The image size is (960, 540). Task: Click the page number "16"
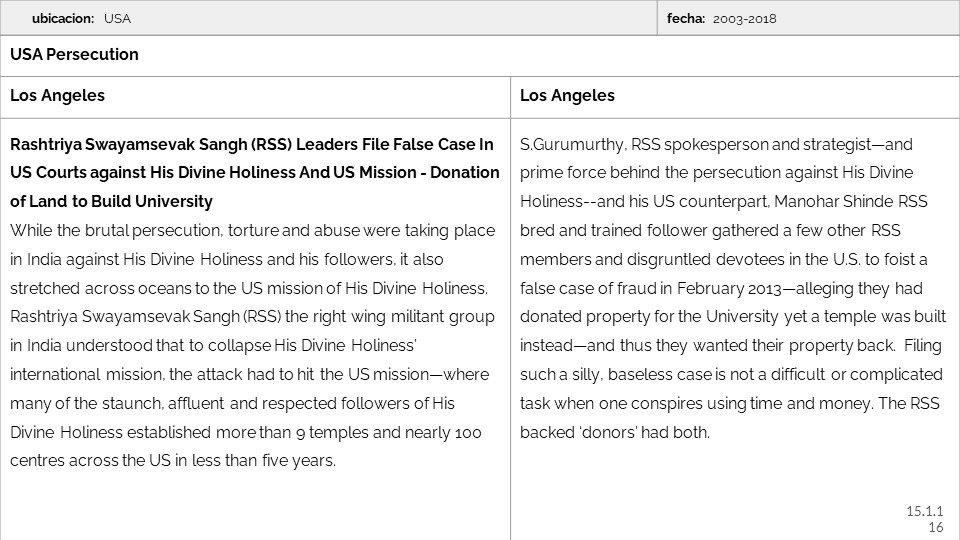pos(935,527)
